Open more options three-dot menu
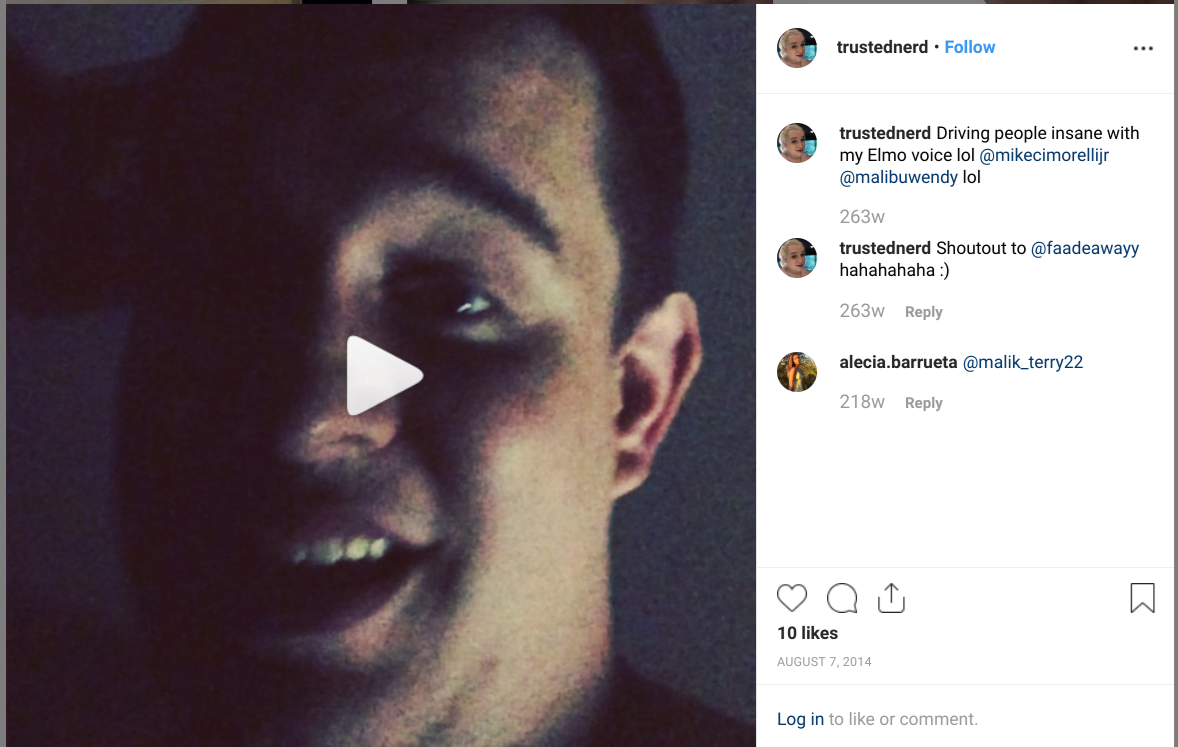 tap(1143, 48)
